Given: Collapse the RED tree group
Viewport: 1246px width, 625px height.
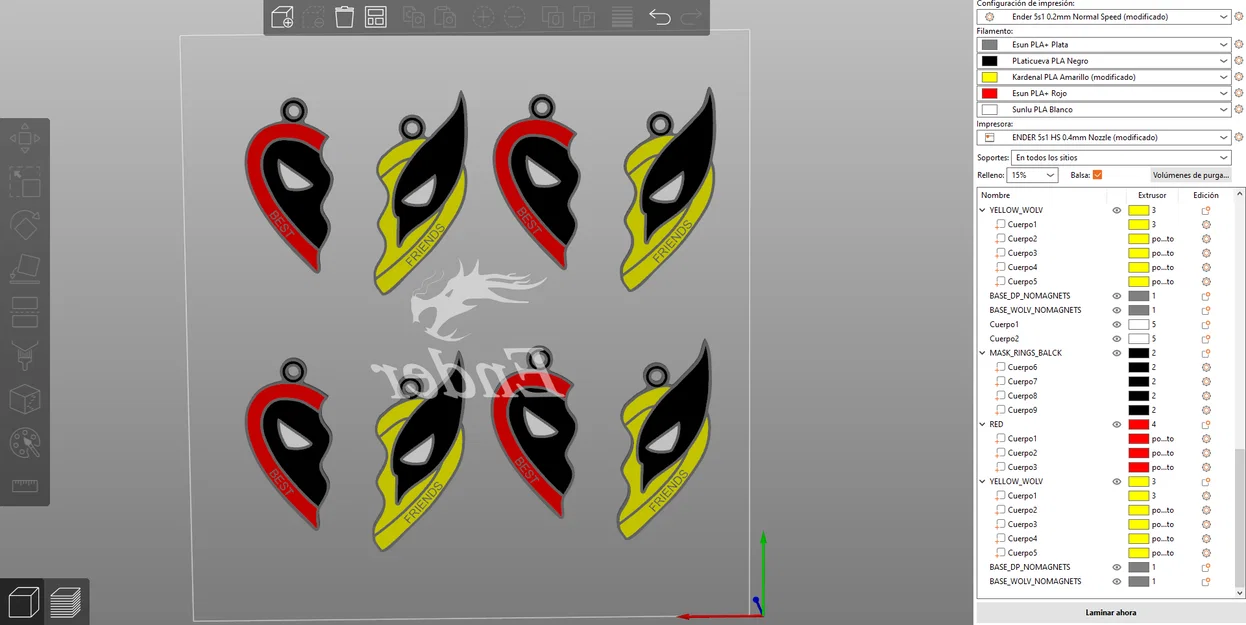Looking at the screenshot, I should pyautogui.click(x=983, y=425).
